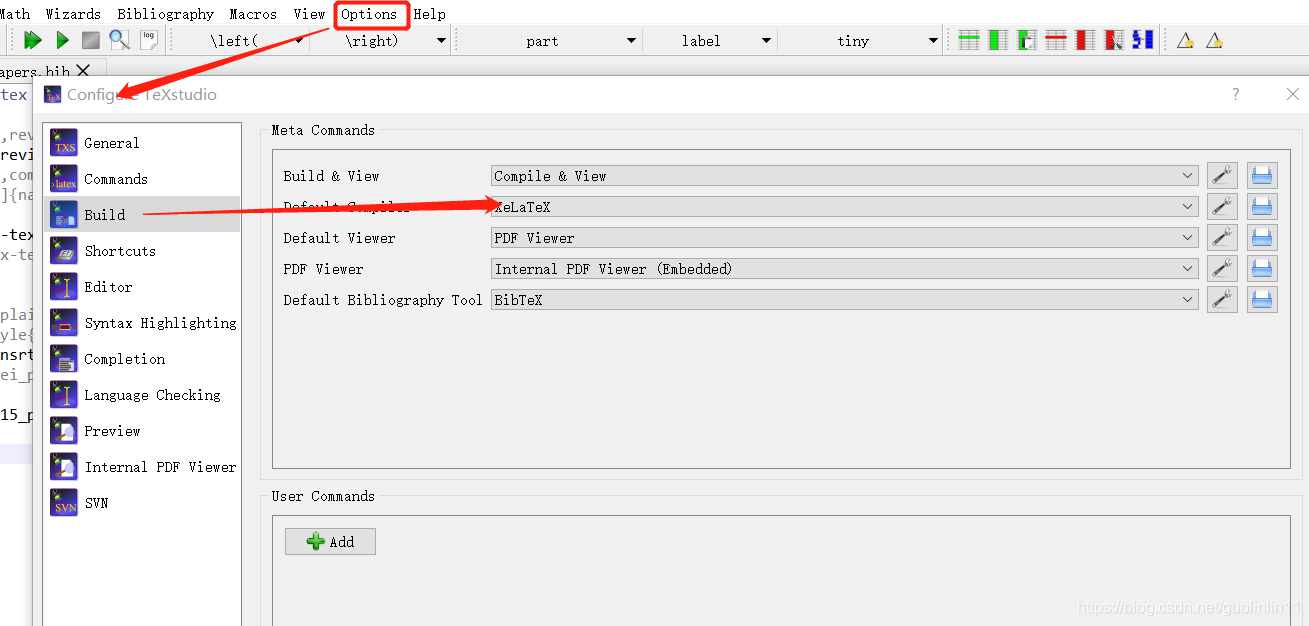Screen dimensions: 1309x626
Task: Open the BibTeX bibliography tool dropdown
Action: (845, 299)
